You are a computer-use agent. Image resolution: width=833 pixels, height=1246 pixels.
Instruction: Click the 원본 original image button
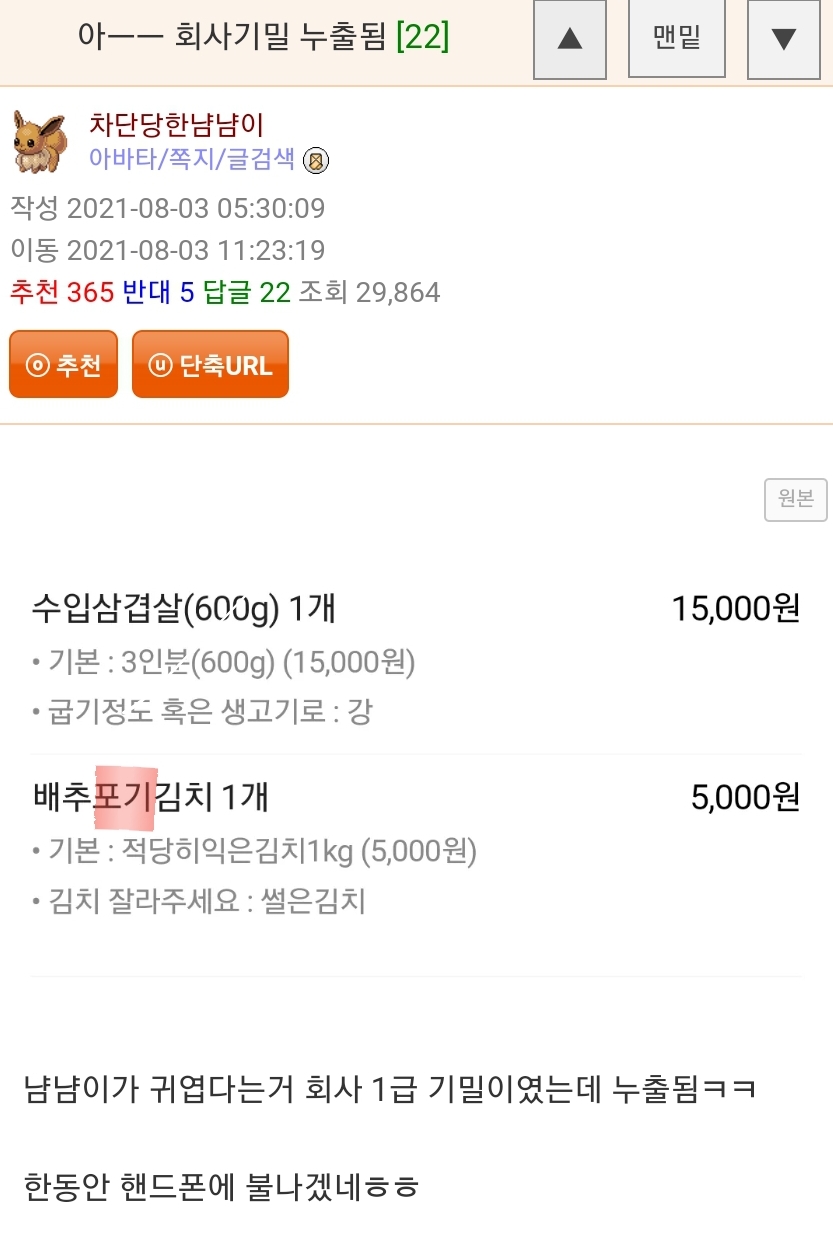796,500
